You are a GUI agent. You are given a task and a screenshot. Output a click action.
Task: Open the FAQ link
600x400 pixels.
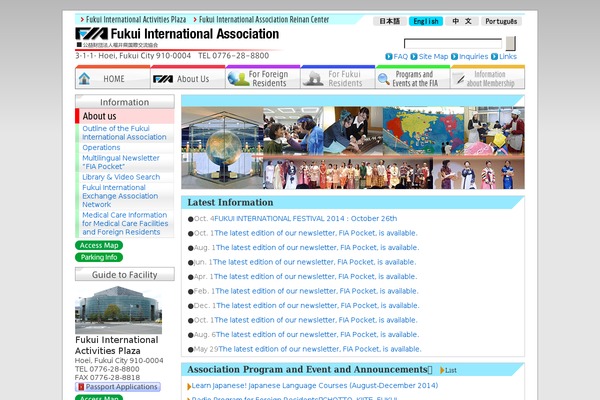[401, 57]
